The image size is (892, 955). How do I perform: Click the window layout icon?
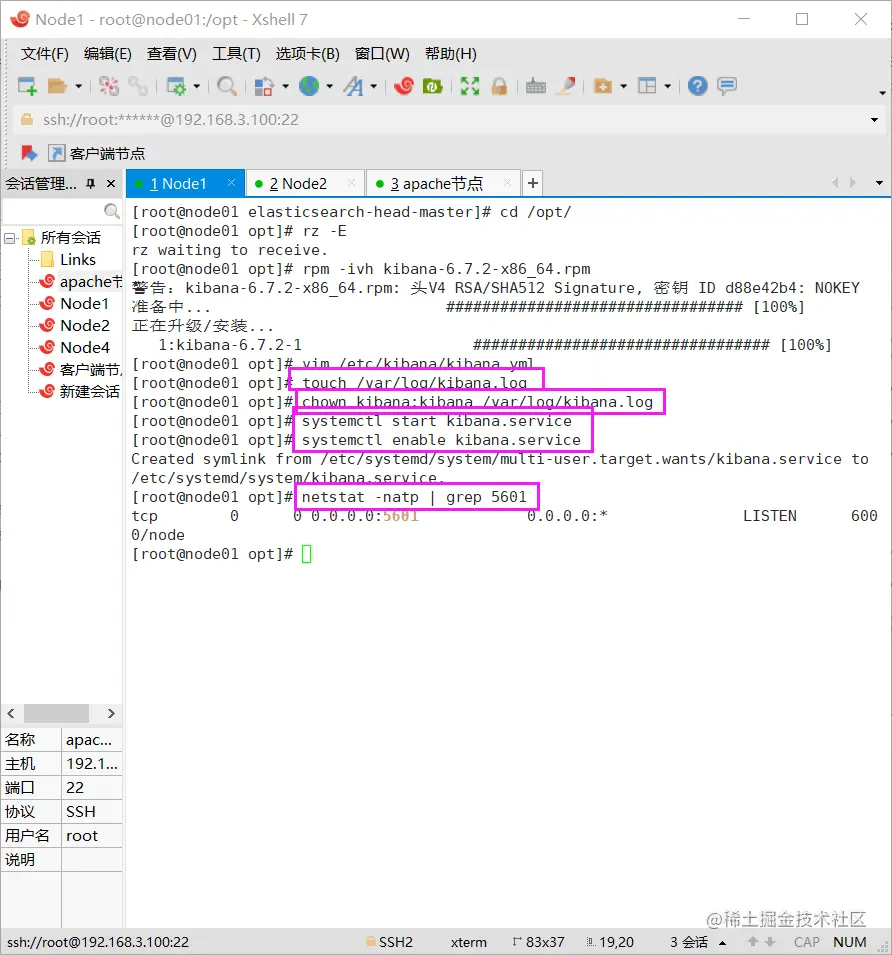tap(647, 86)
